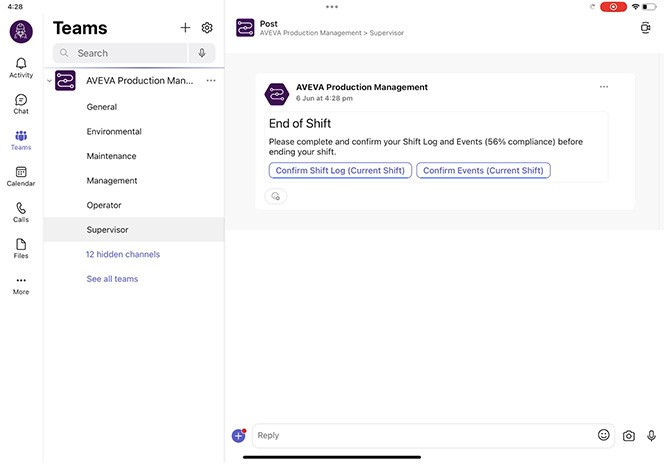Click the AVEVA Production Management sender avatar
Image resolution: width=664 pixels, height=464 pixels.
click(277, 94)
